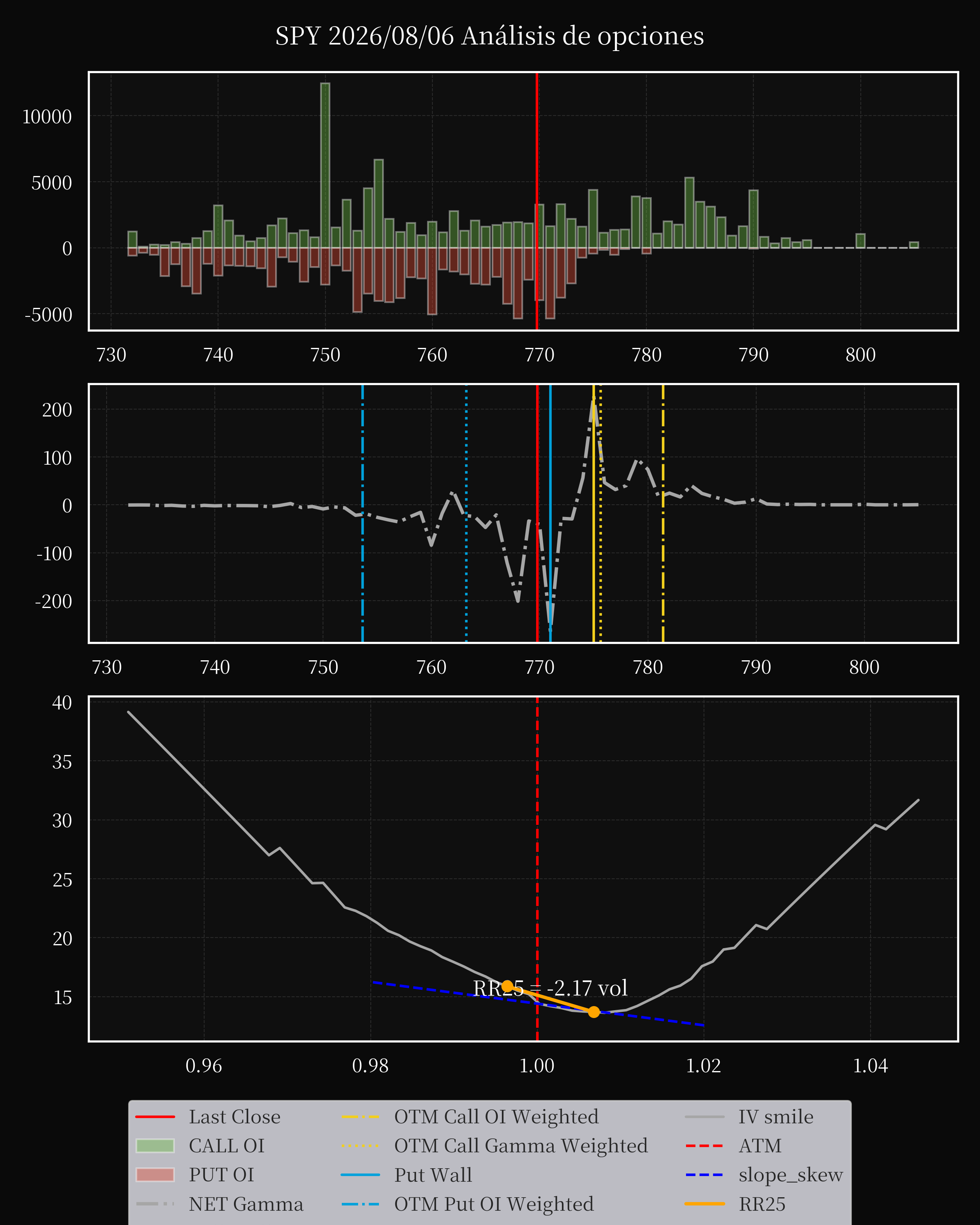The width and height of the screenshot is (980, 1225).
Task: Click the tallest call OI bar at strike 750
Action: [325, 165]
